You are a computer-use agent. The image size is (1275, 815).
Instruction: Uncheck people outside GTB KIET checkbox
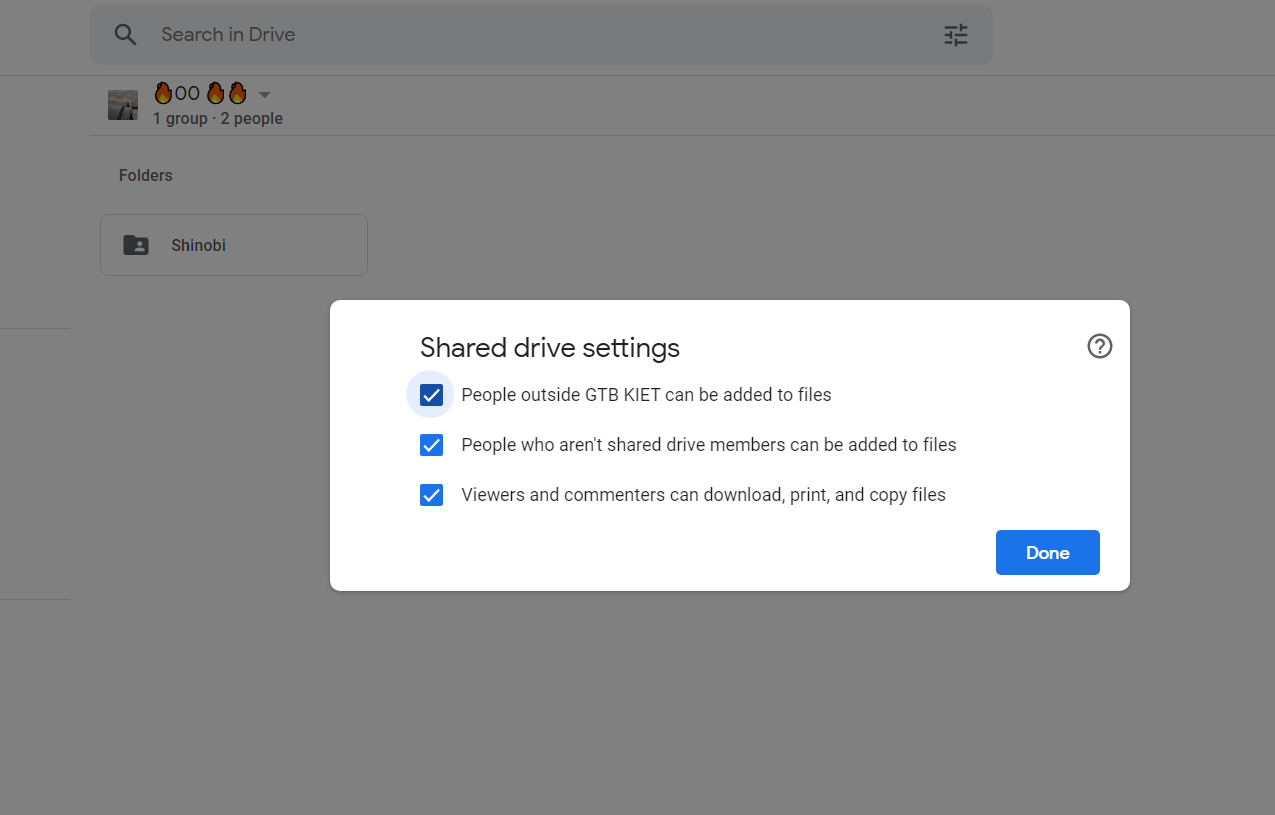tap(431, 395)
